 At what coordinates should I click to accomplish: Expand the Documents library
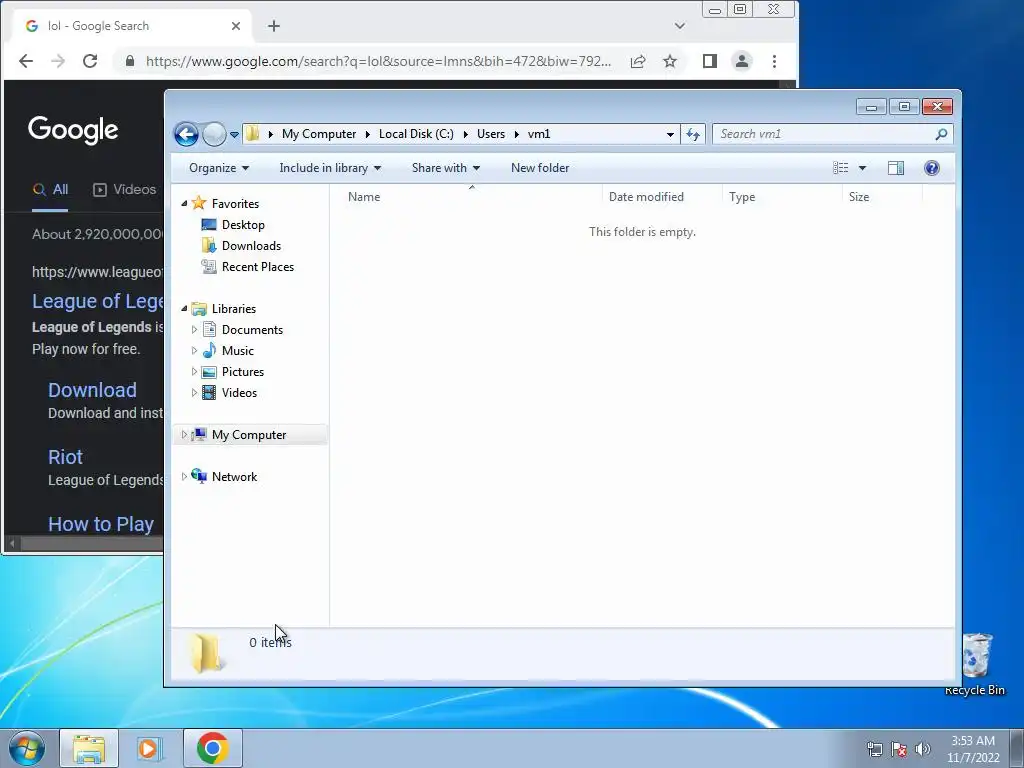194,330
